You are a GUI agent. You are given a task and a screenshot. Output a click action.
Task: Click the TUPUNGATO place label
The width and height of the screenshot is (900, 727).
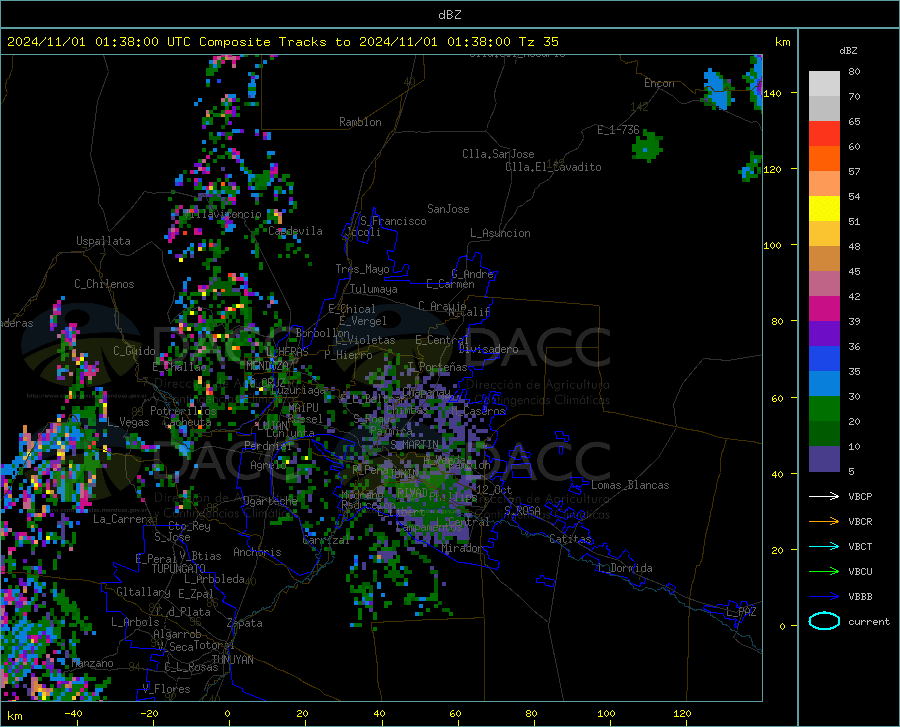(x=179, y=569)
